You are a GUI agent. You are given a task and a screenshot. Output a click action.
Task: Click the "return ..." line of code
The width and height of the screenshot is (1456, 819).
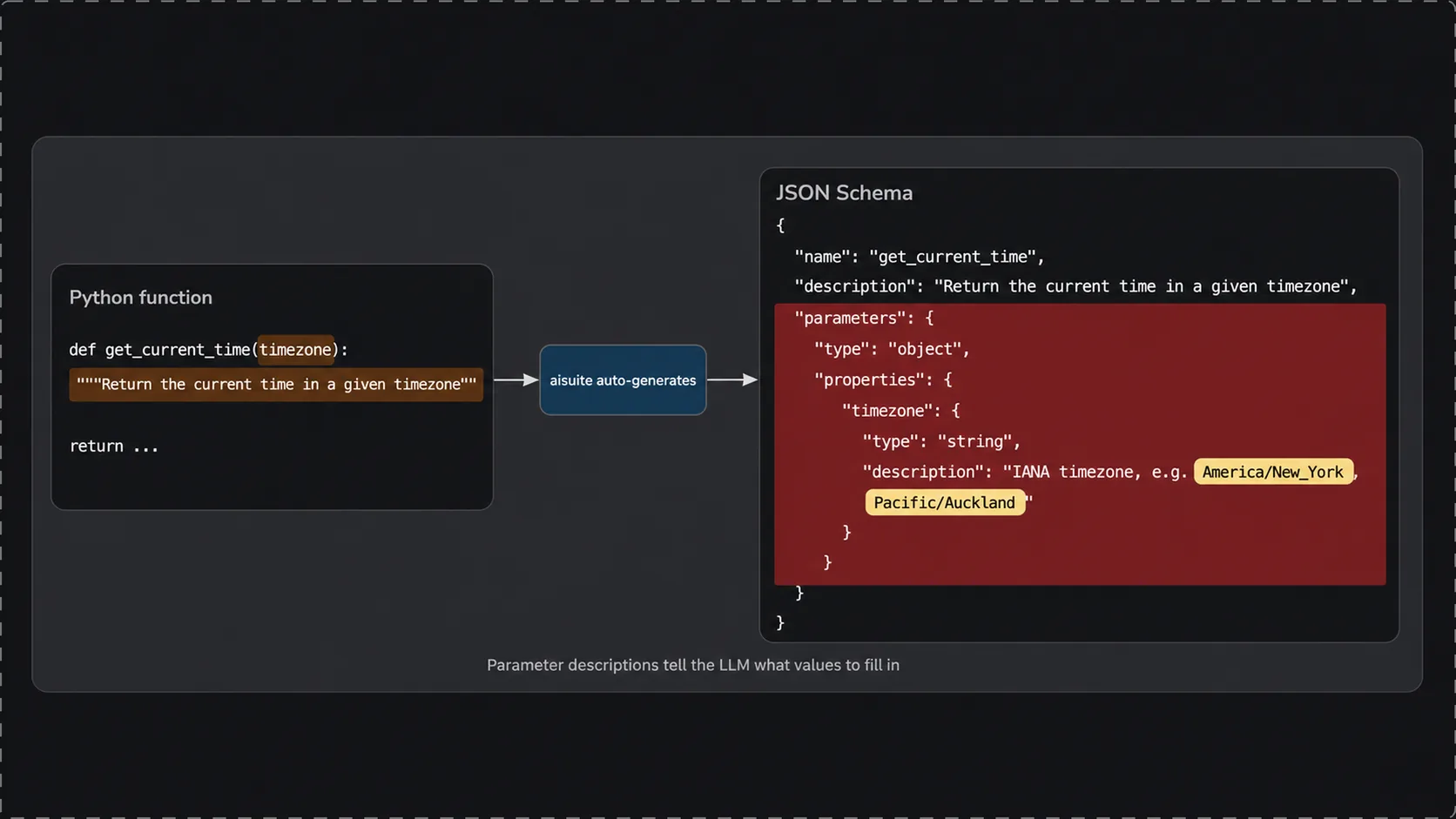(x=114, y=446)
